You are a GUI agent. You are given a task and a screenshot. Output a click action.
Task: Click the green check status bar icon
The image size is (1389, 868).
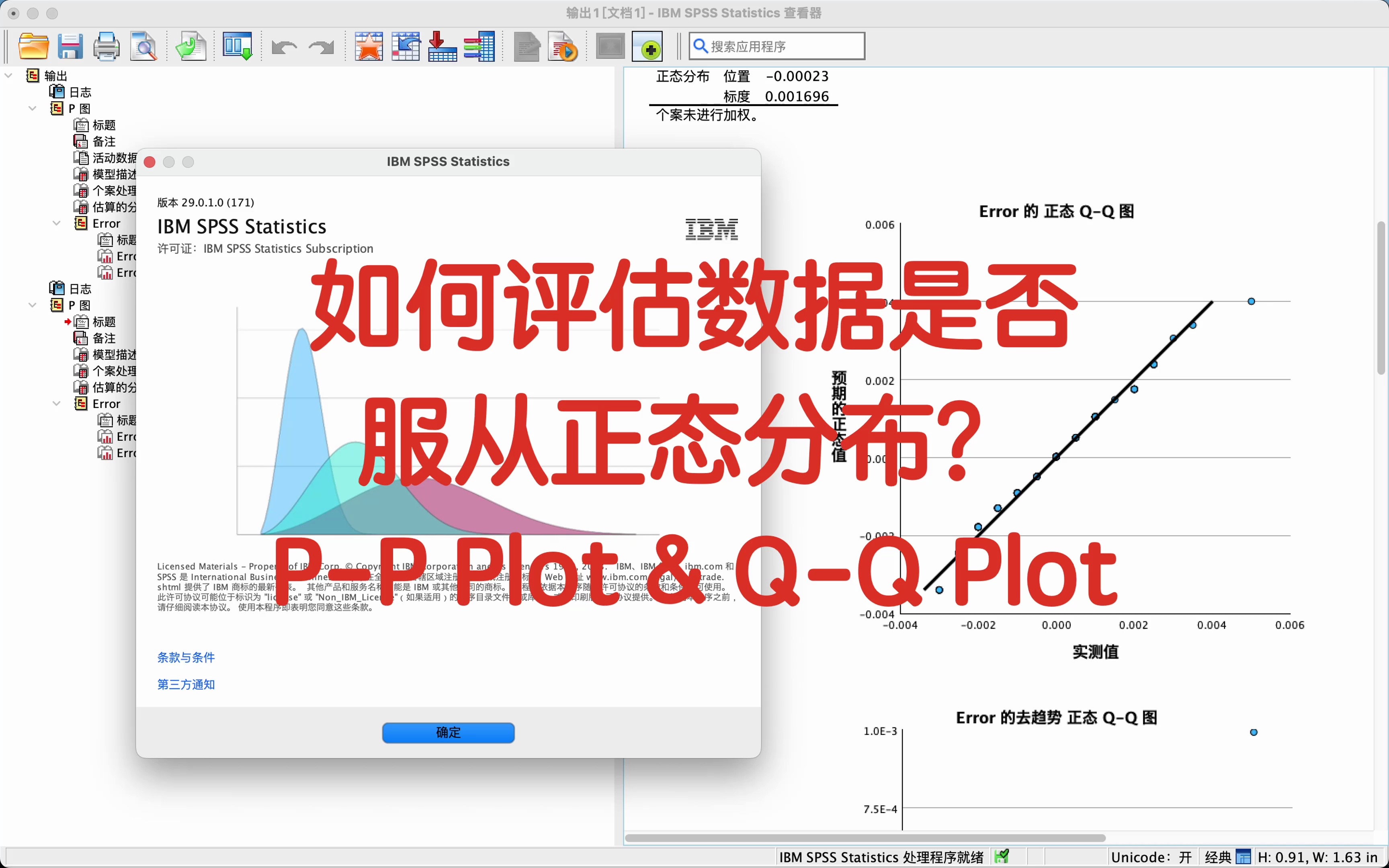point(1002,856)
